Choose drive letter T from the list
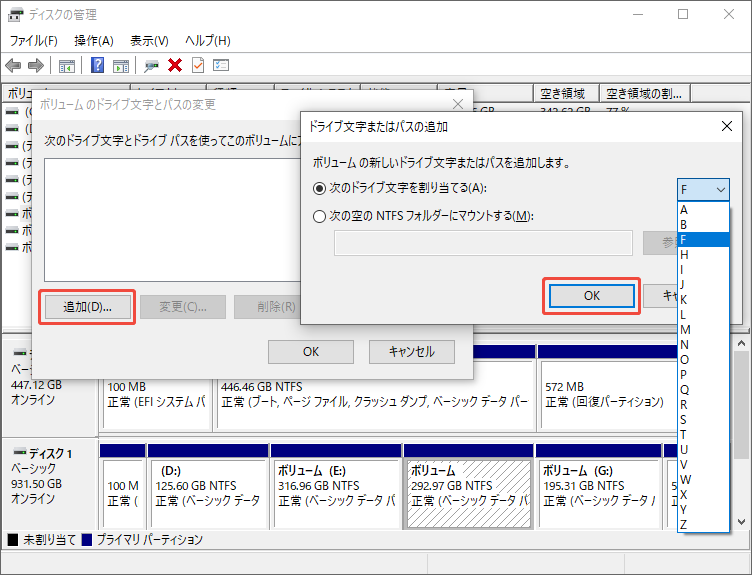 tap(704, 435)
